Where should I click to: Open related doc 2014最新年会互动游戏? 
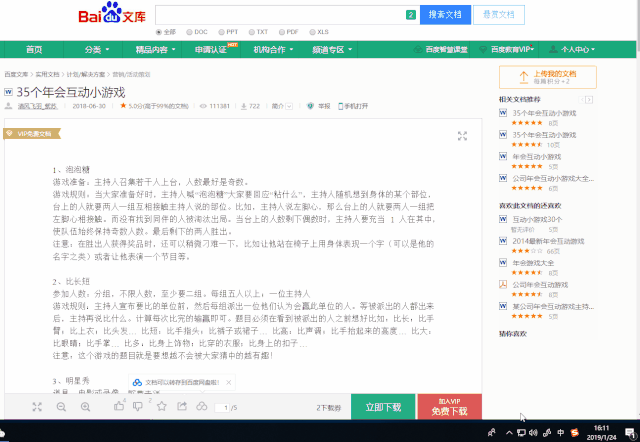[548, 241]
